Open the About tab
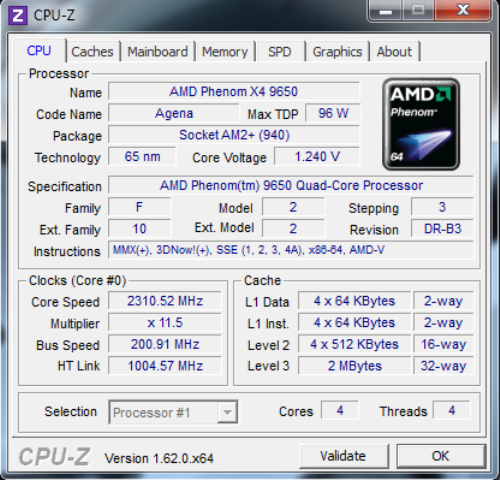 tap(394, 52)
